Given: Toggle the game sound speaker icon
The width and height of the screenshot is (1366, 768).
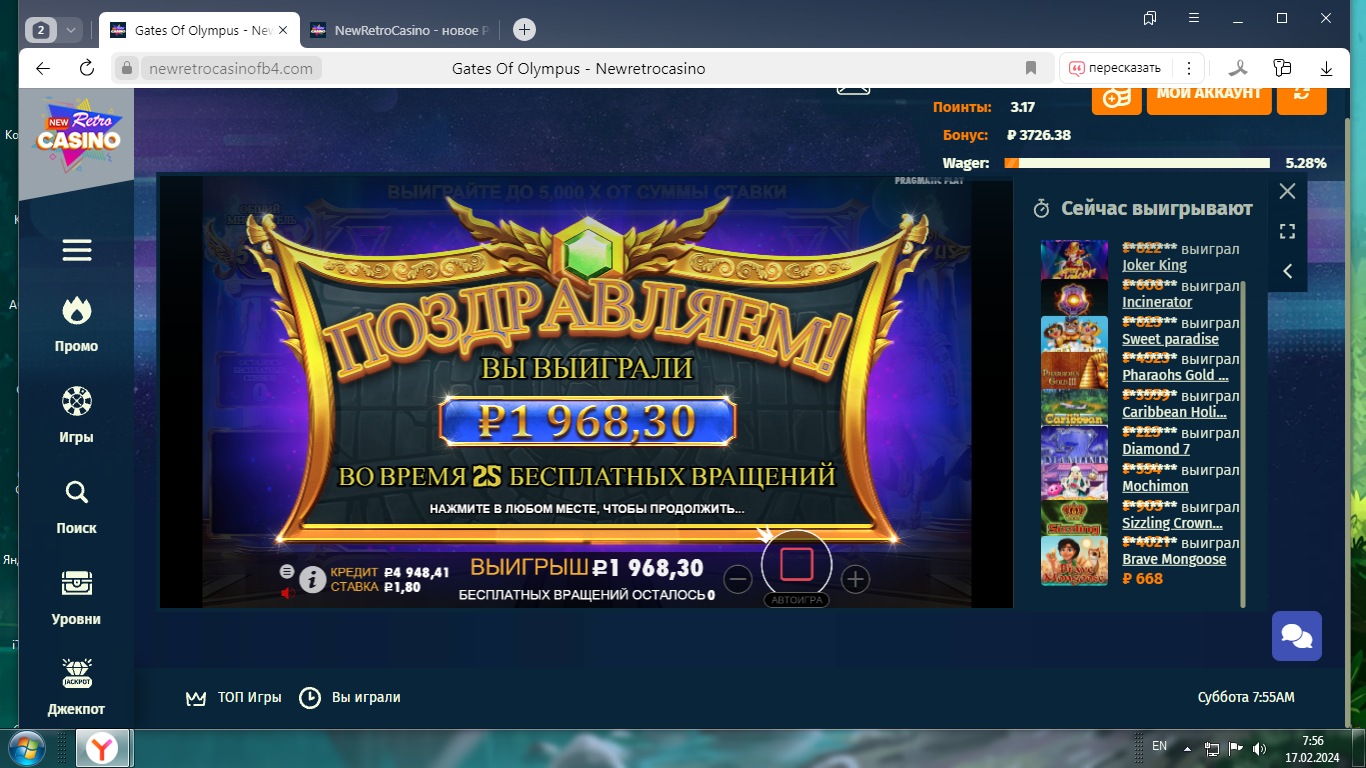Looking at the screenshot, I should point(288,593).
